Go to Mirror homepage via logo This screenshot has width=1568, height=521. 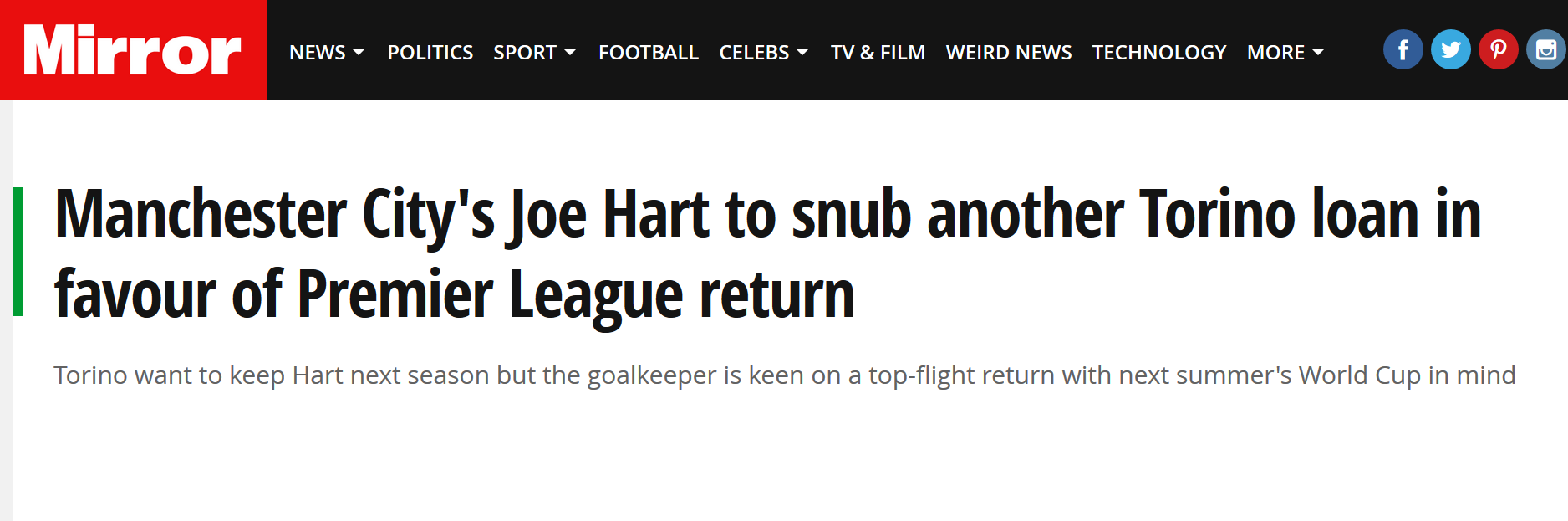pyautogui.click(x=133, y=50)
